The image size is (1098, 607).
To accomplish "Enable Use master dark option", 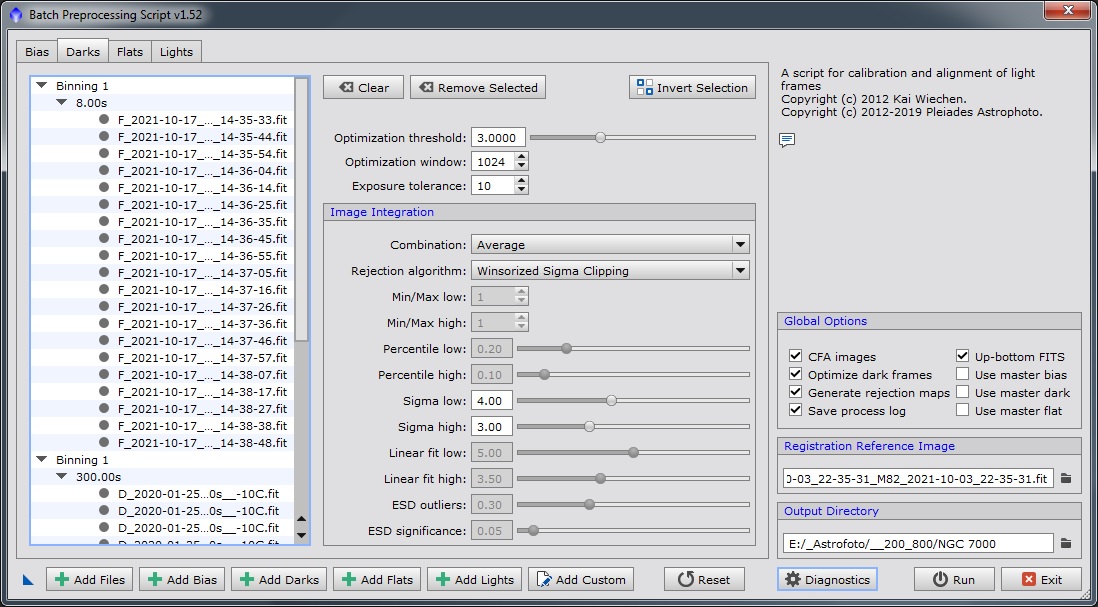I will click(963, 393).
